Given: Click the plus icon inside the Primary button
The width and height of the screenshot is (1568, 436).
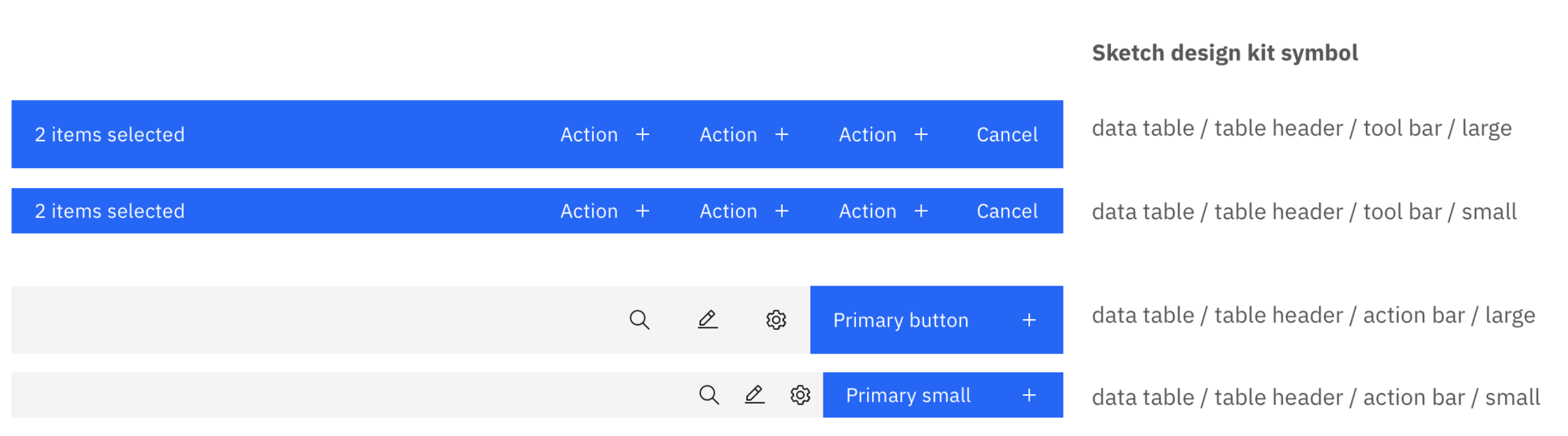Looking at the screenshot, I should [1028, 320].
